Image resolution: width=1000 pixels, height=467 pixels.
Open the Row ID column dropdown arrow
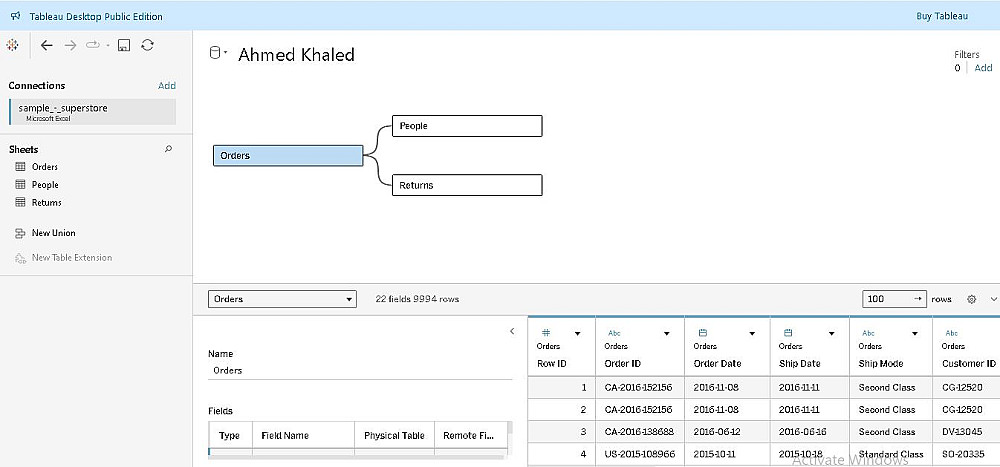pyautogui.click(x=578, y=334)
